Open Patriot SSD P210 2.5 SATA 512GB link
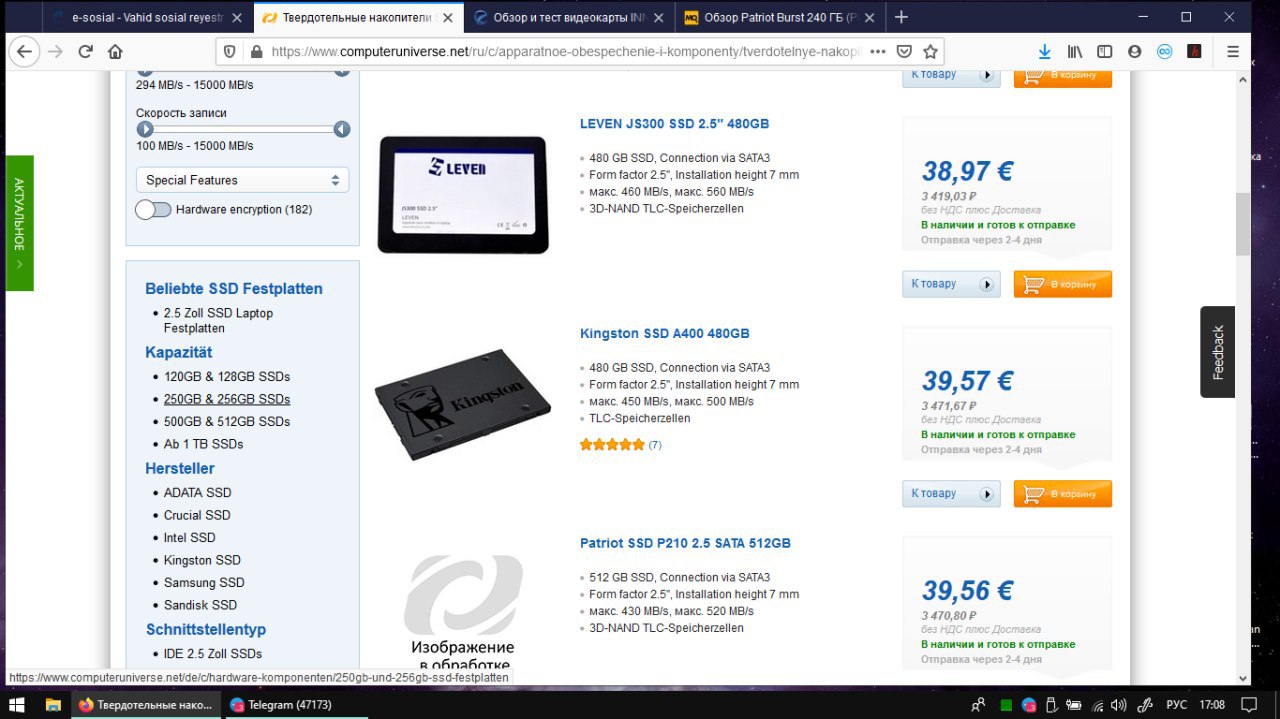1280x719 pixels. pos(685,544)
